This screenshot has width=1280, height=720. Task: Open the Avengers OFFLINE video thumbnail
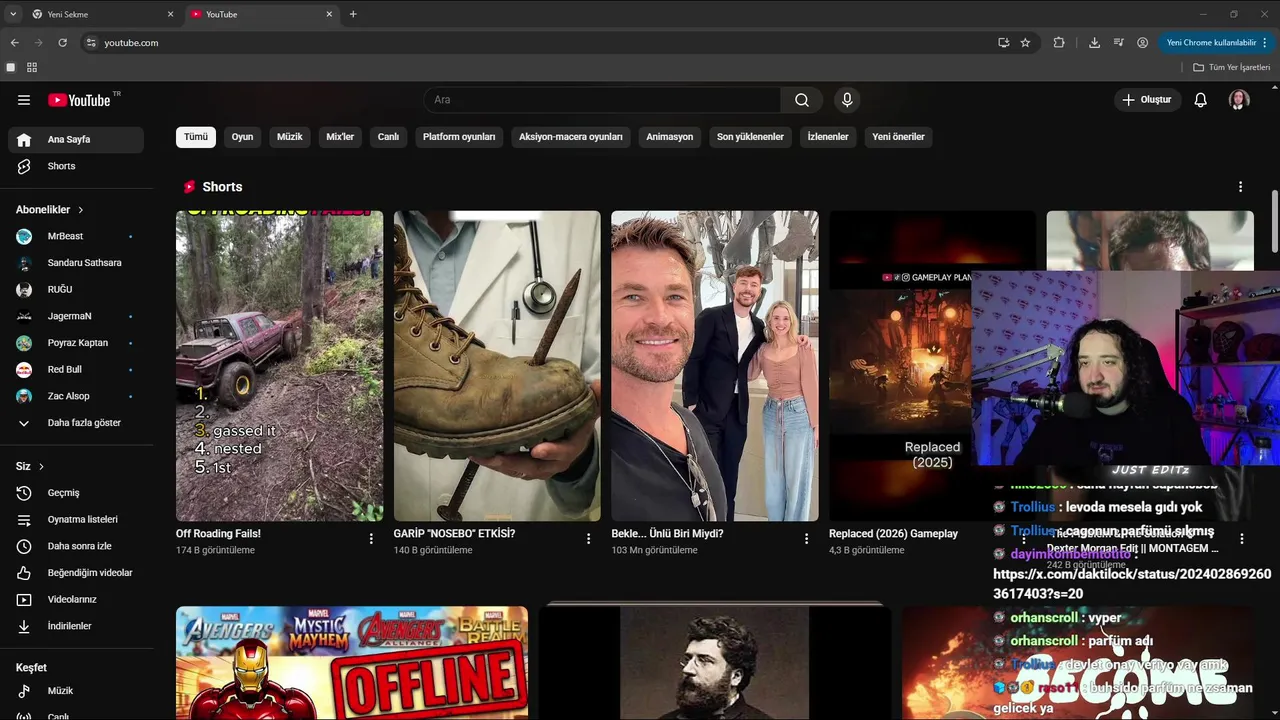pyautogui.click(x=352, y=663)
